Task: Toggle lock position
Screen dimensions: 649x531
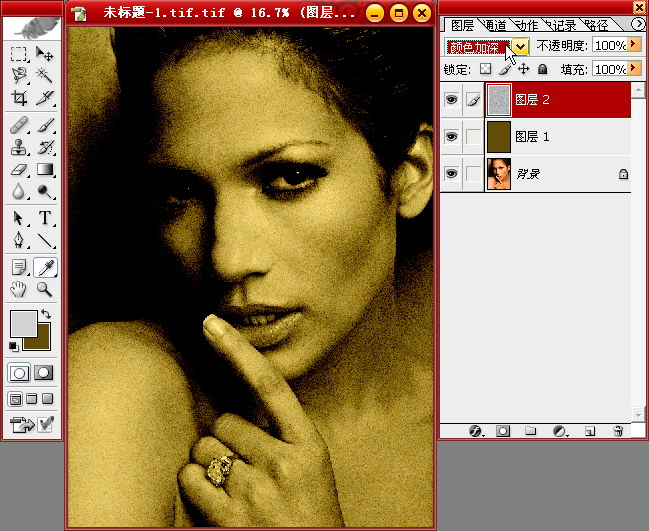Action: tap(524, 69)
